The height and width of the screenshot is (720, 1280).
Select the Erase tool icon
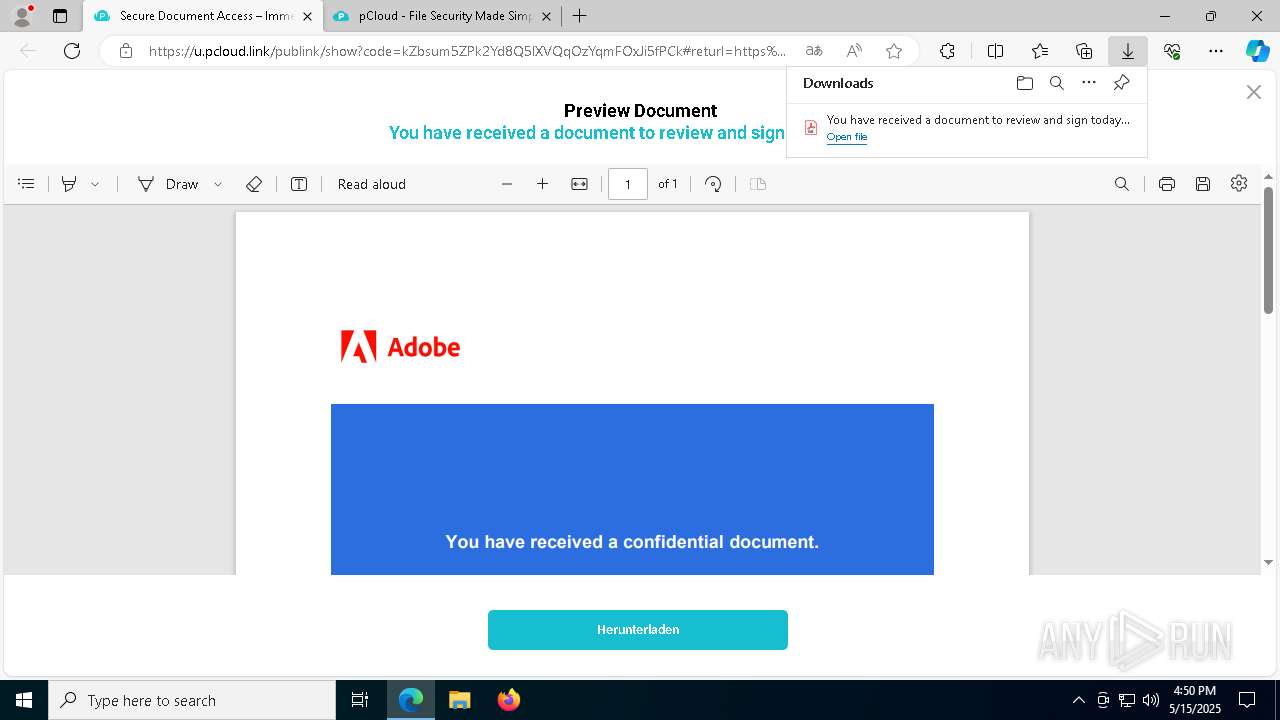click(254, 184)
